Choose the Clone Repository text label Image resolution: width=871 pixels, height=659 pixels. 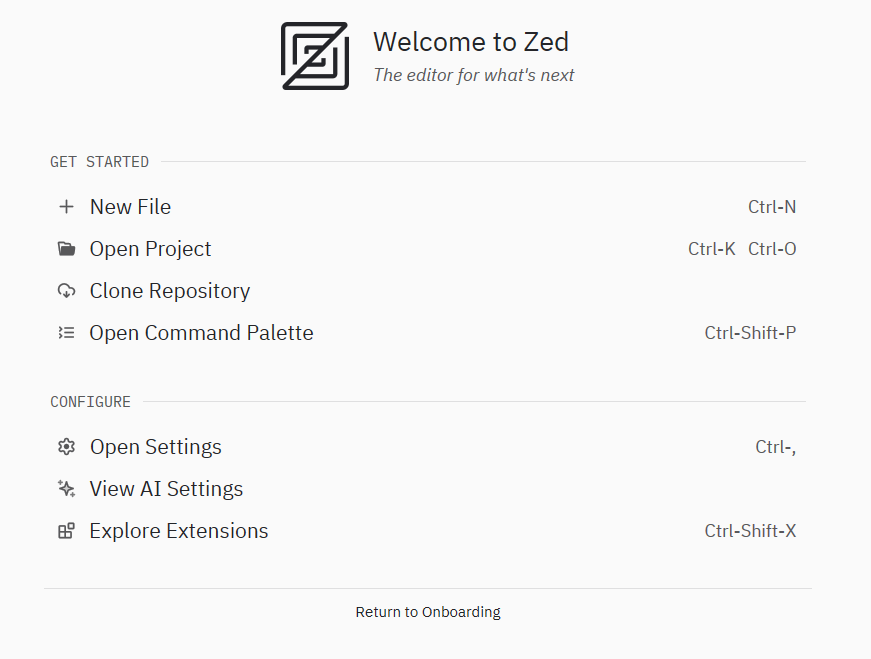coord(170,291)
